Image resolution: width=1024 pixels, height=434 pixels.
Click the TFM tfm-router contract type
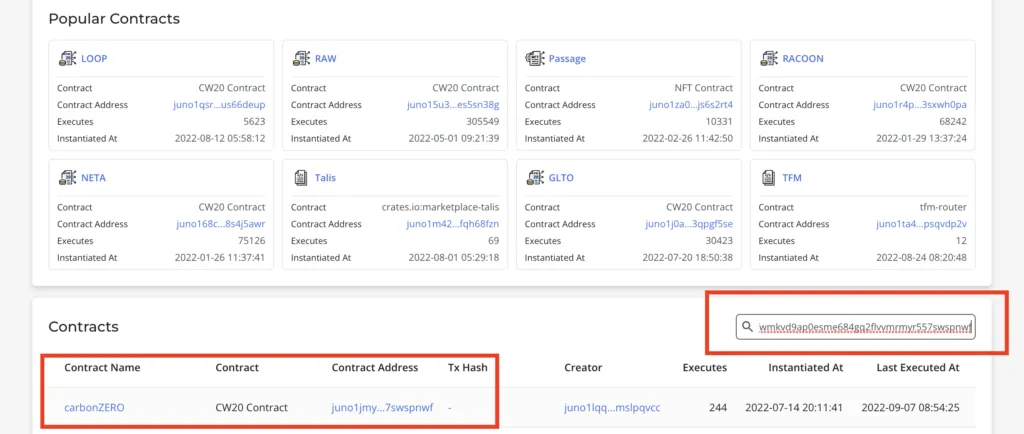[x=941, y=207]
